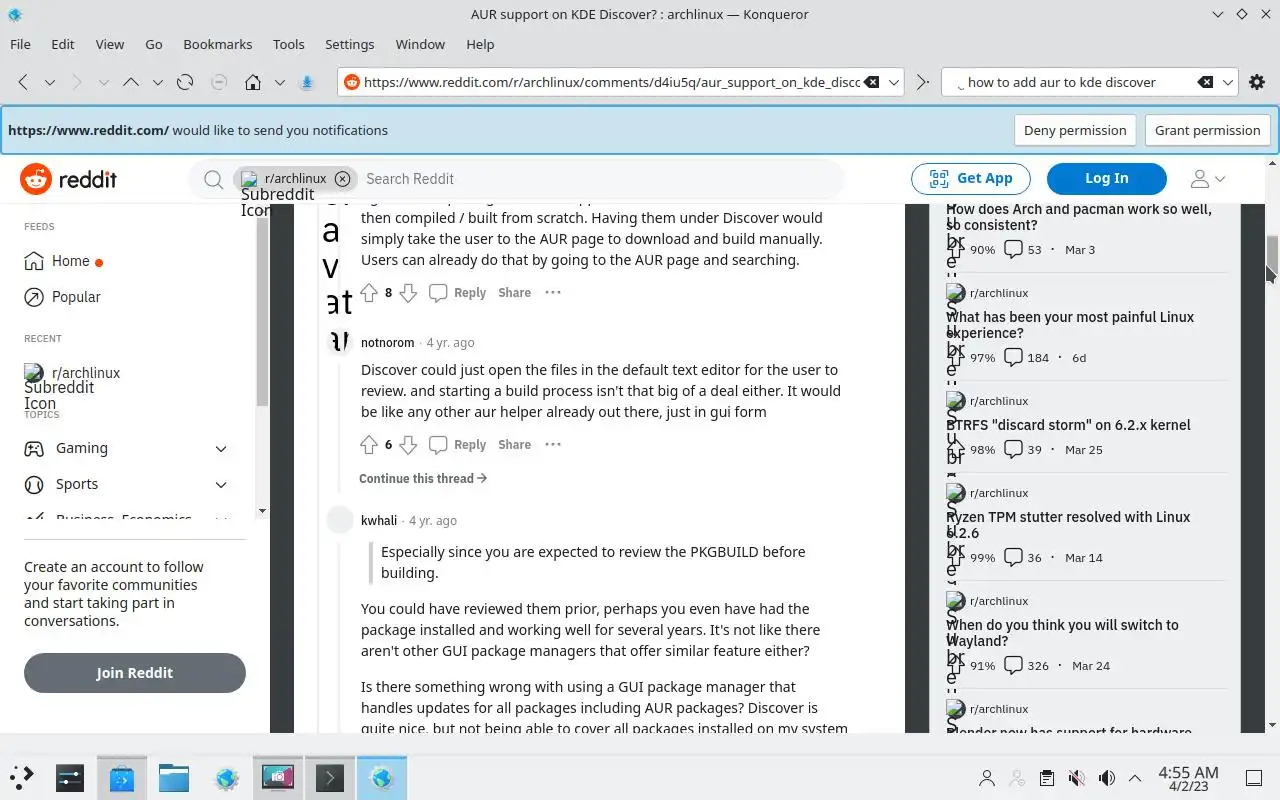The height and width of the screenshot is (800, 1280).
Task: Open the up-directory history dropdown
Action: click(x=157, y=82)
